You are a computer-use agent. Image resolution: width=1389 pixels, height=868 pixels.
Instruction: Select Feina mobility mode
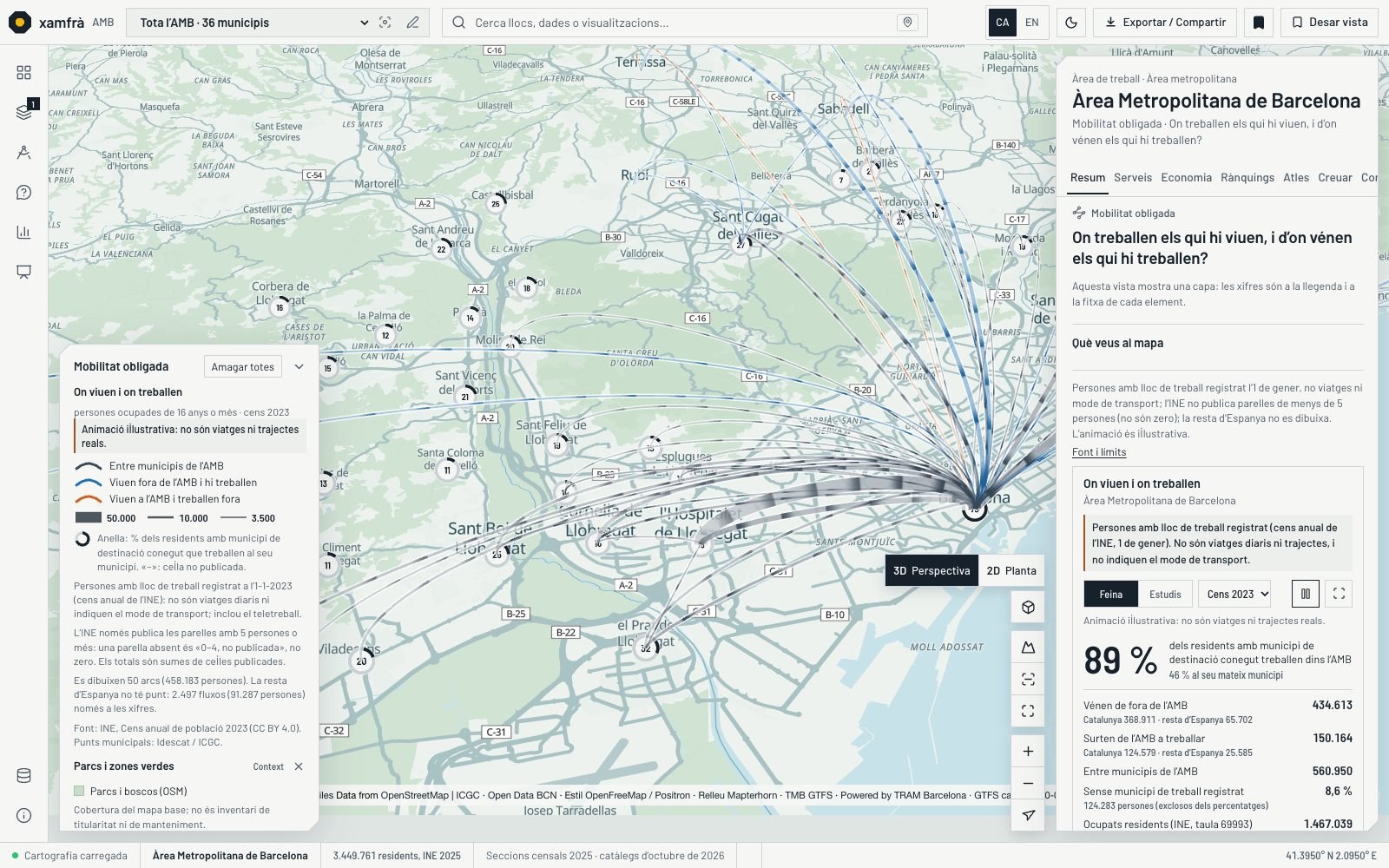1111,595
